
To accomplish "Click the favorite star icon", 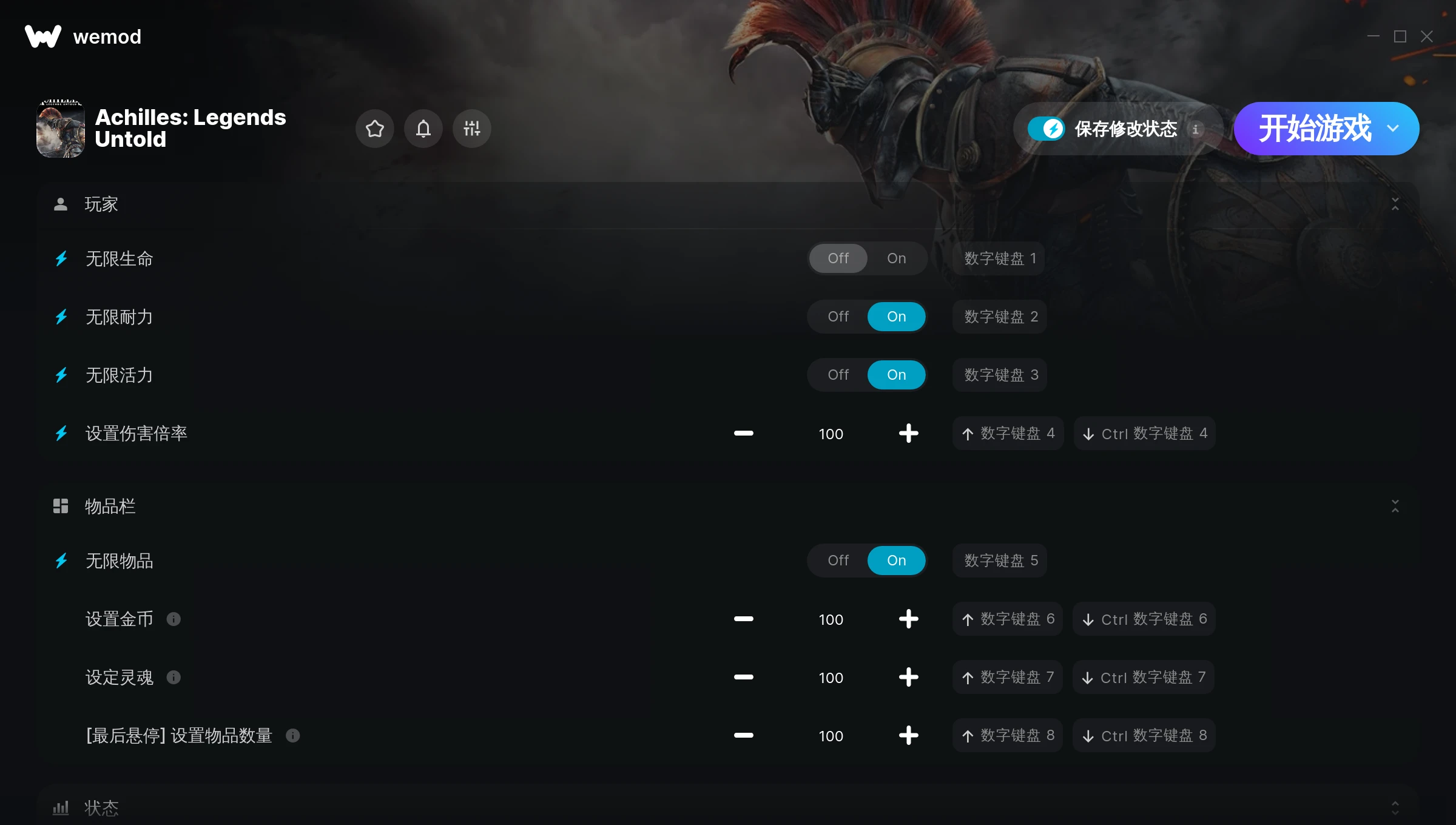I will (x=375, y=129).
